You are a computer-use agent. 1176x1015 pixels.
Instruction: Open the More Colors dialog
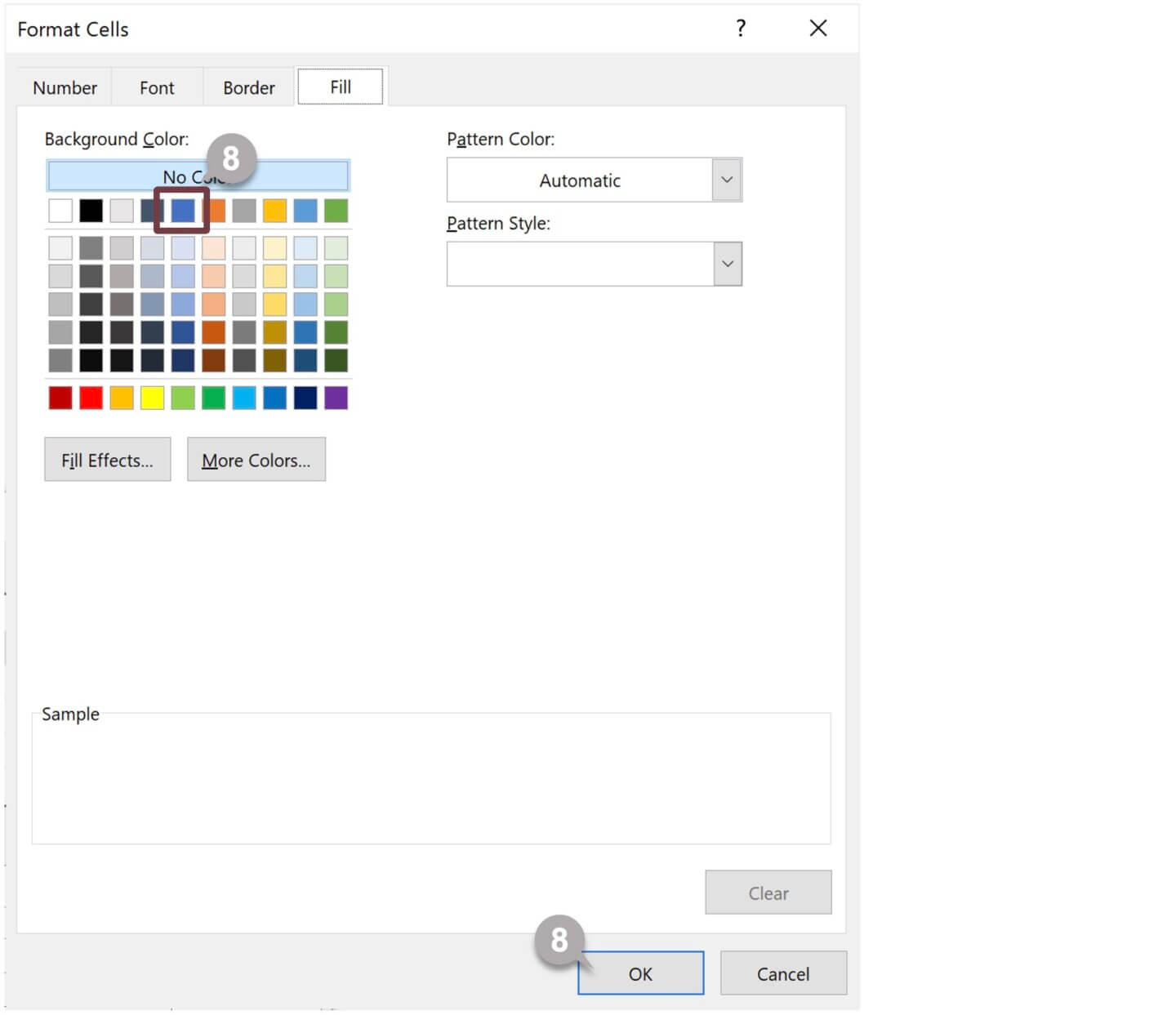[x=256, y=459]
